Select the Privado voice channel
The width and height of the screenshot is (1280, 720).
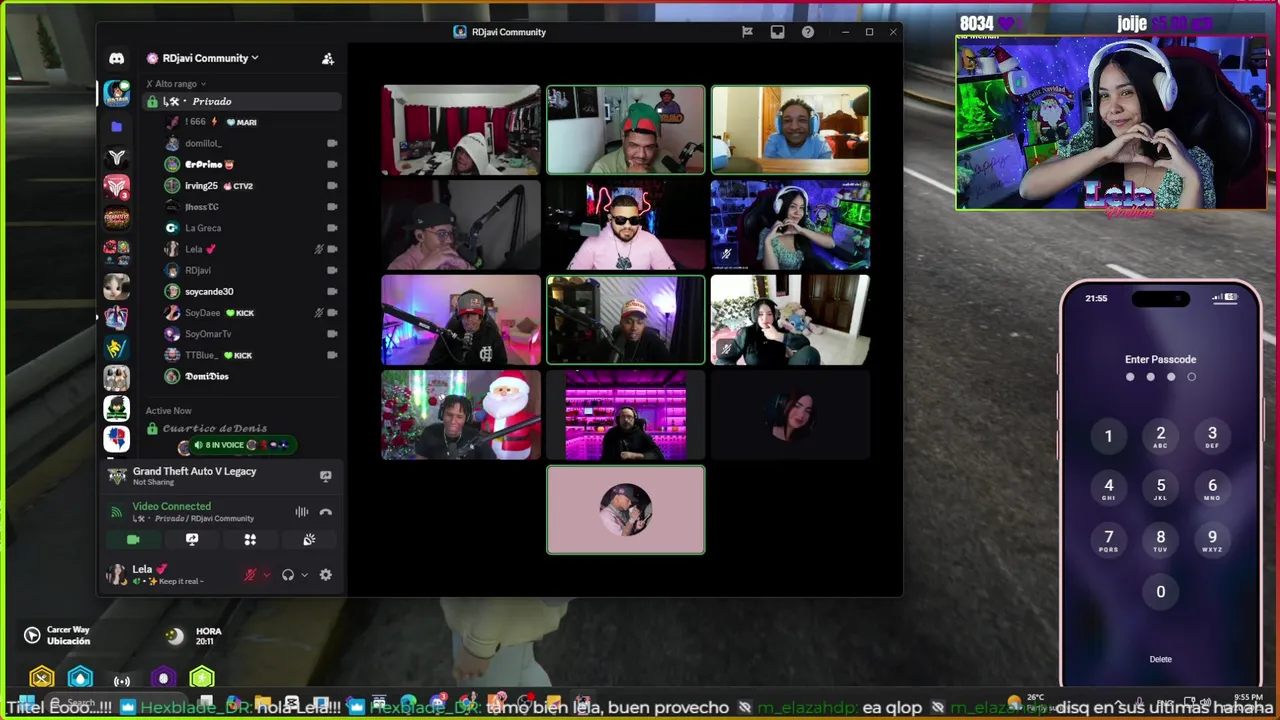click(242, 101)
